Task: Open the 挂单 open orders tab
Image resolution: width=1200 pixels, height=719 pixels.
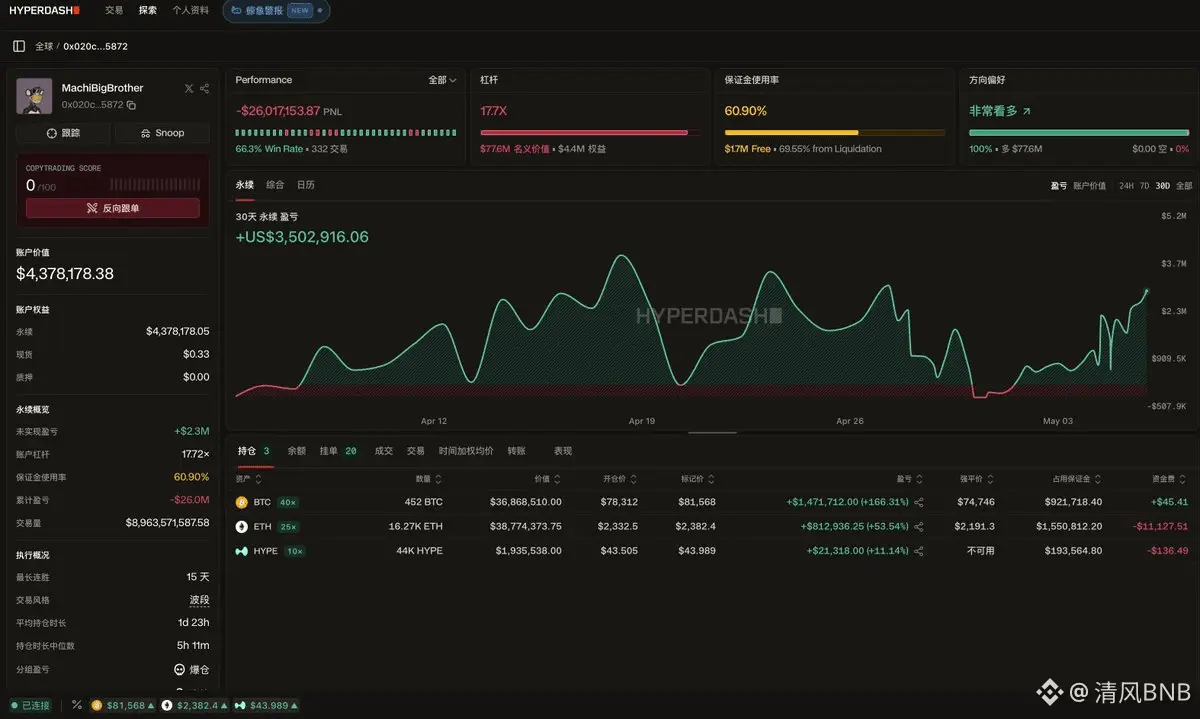Action: pos(339,451)
